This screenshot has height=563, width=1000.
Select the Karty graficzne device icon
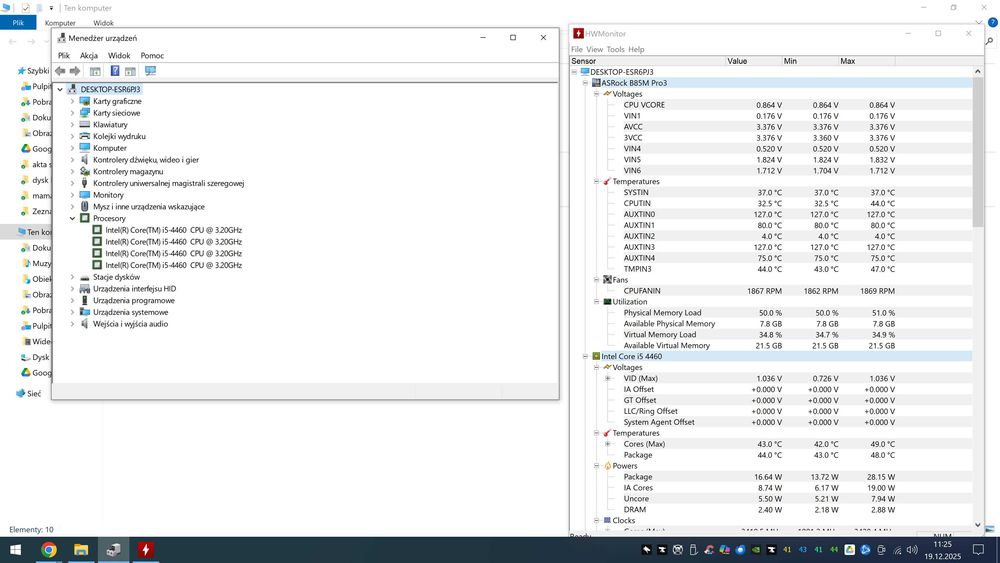pyautogui.click(x=85, y=101)
